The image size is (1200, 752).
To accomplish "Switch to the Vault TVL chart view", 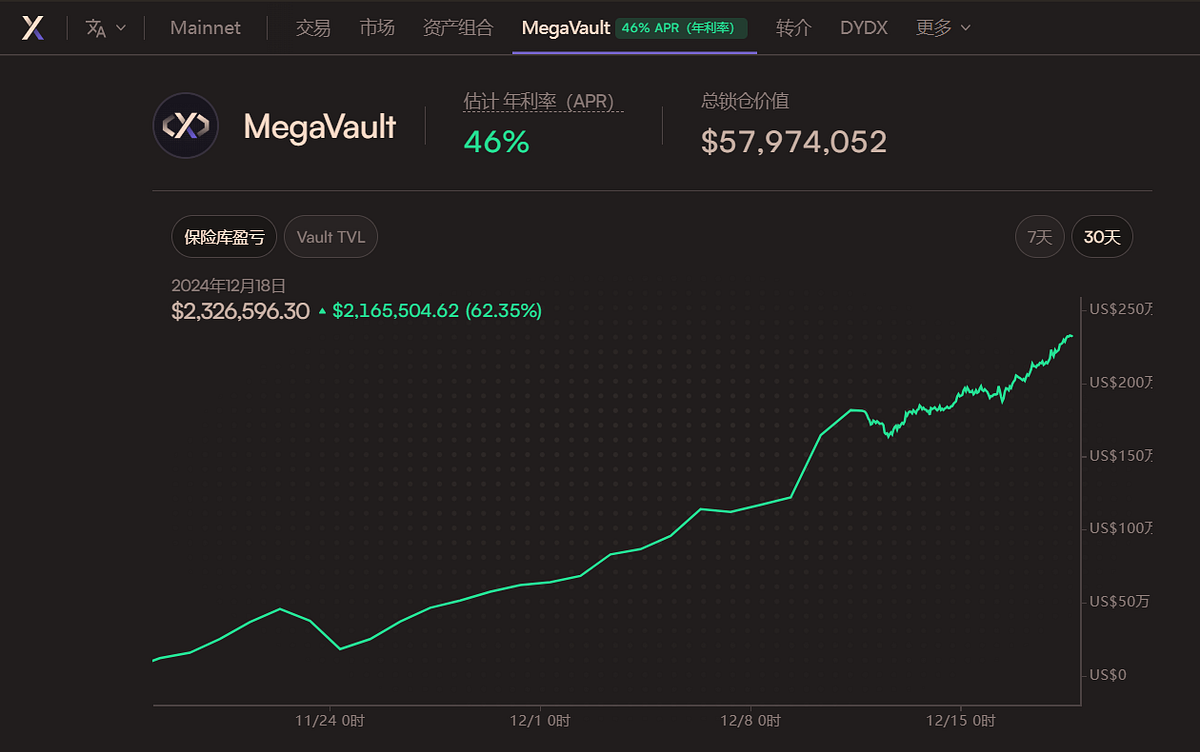I will (x=330, y=236).
